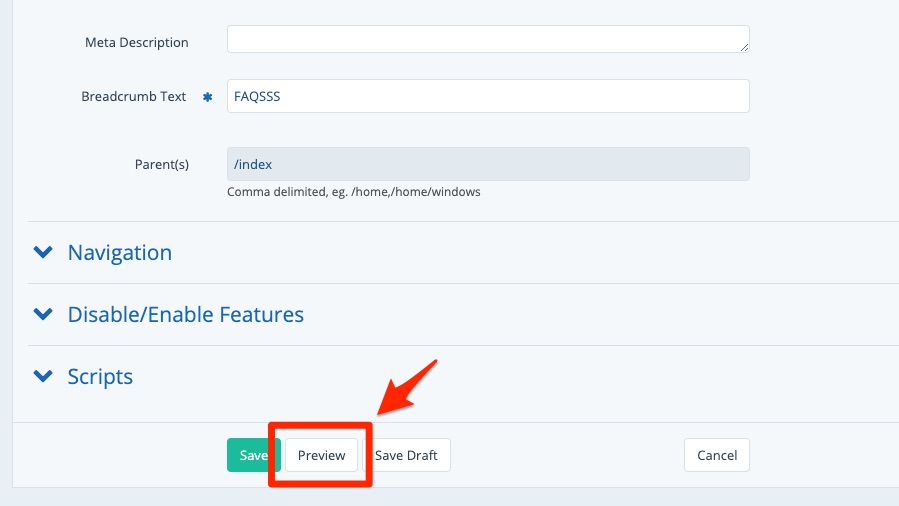Image resolution: width=899 pixels, height=506 pixels.
Task: Click the Save Draft button
Action: tap(407, 455)
